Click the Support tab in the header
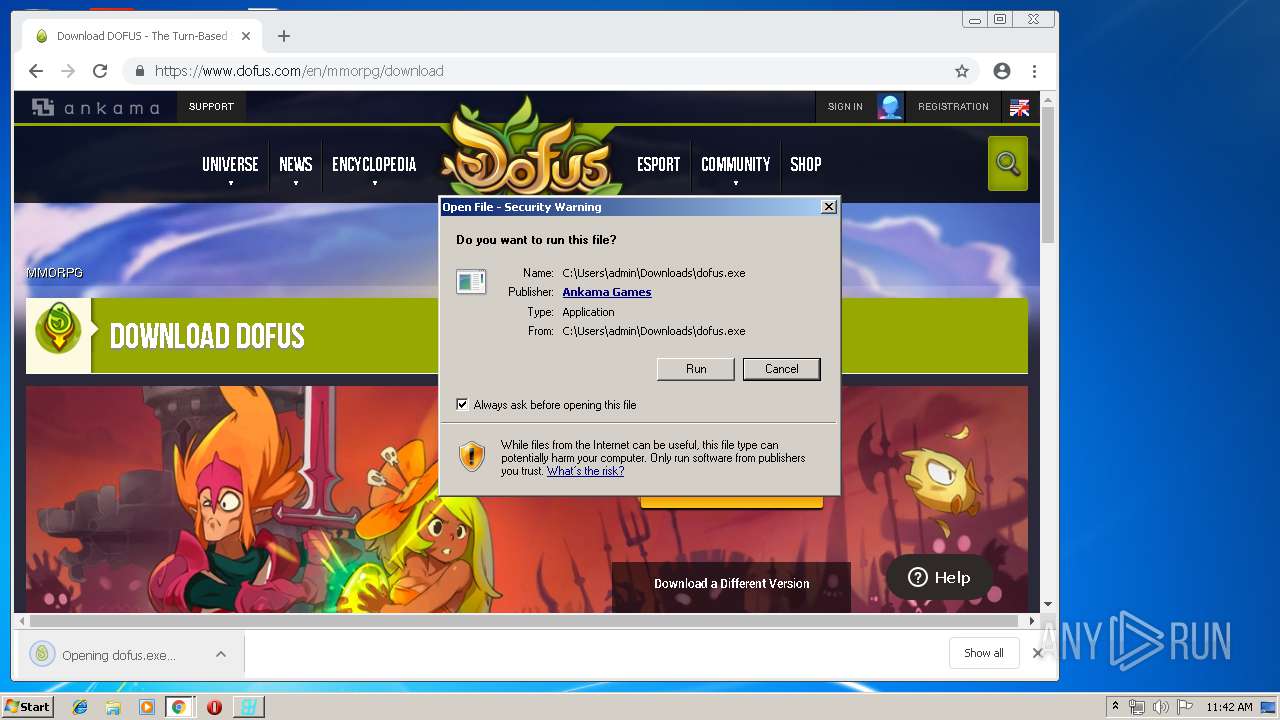Viewport: 1280px width, 720px height. click(x=211, y=107)
